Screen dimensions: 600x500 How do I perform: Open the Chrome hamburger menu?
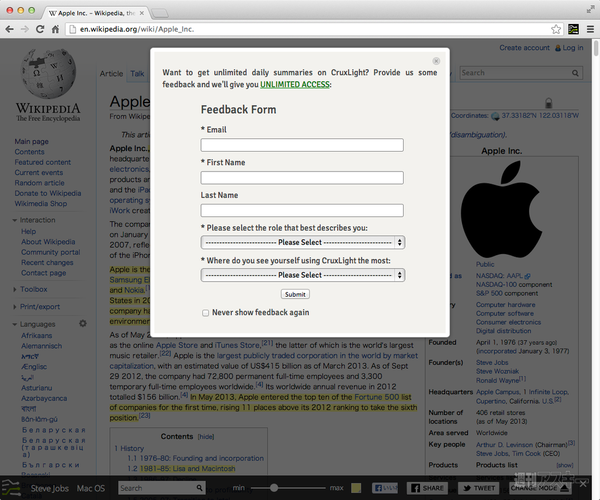tap(590, 29)
